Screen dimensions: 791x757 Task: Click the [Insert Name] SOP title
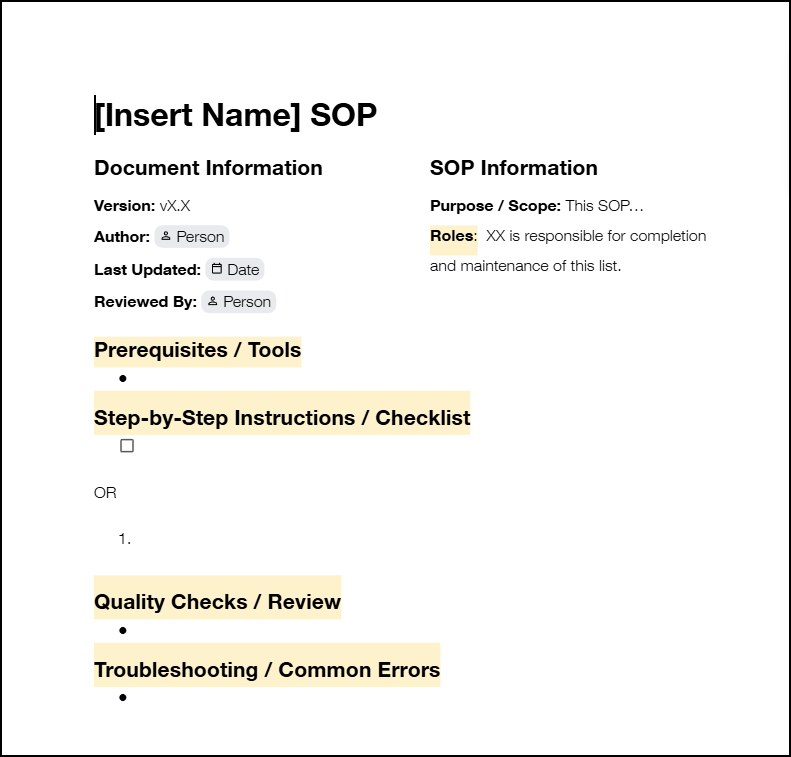[x=236, y=115]
